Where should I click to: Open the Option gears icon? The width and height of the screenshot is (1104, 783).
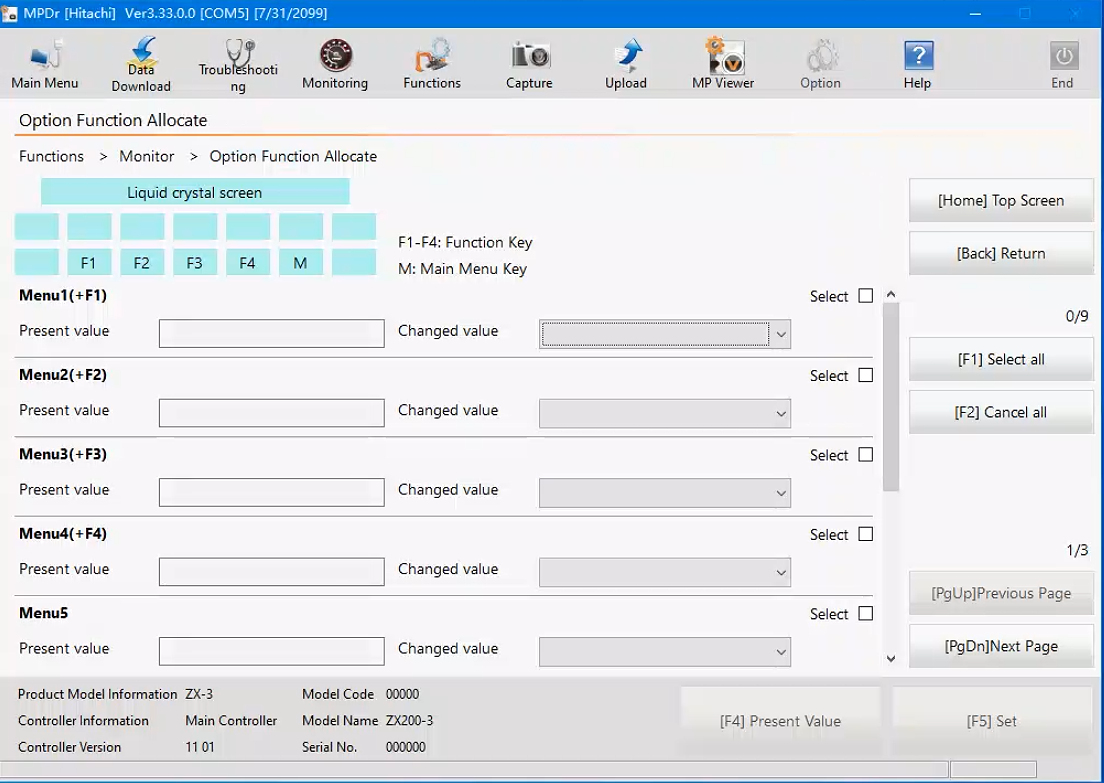pos(820,65)
